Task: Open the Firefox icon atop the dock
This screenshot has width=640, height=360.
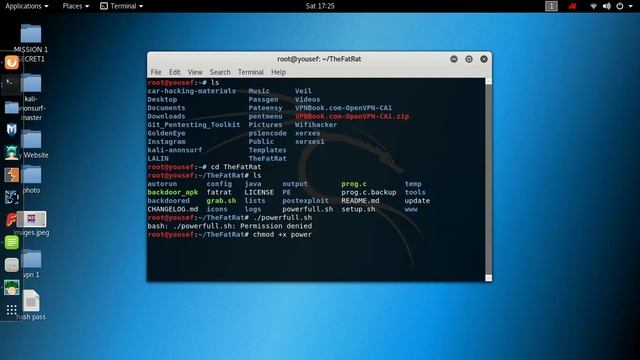Action: click(11, 62)
